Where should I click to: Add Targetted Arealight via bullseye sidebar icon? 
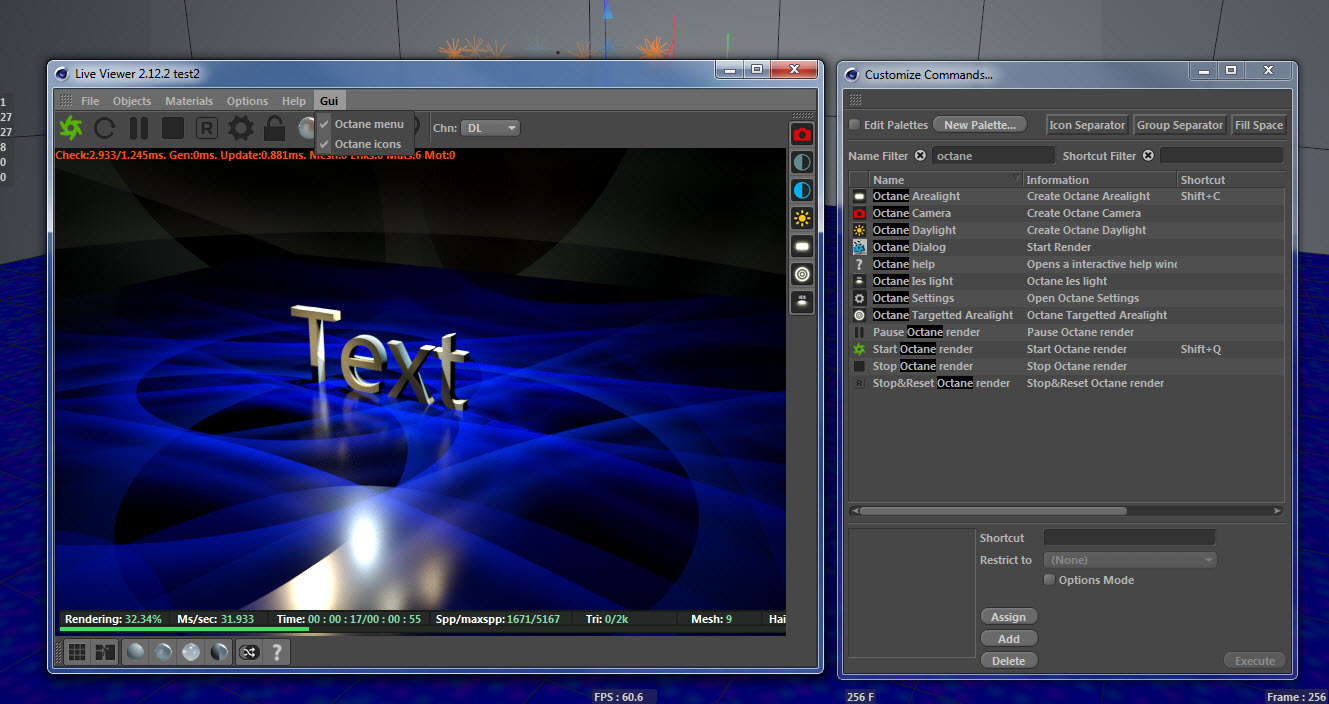[802, 274]
